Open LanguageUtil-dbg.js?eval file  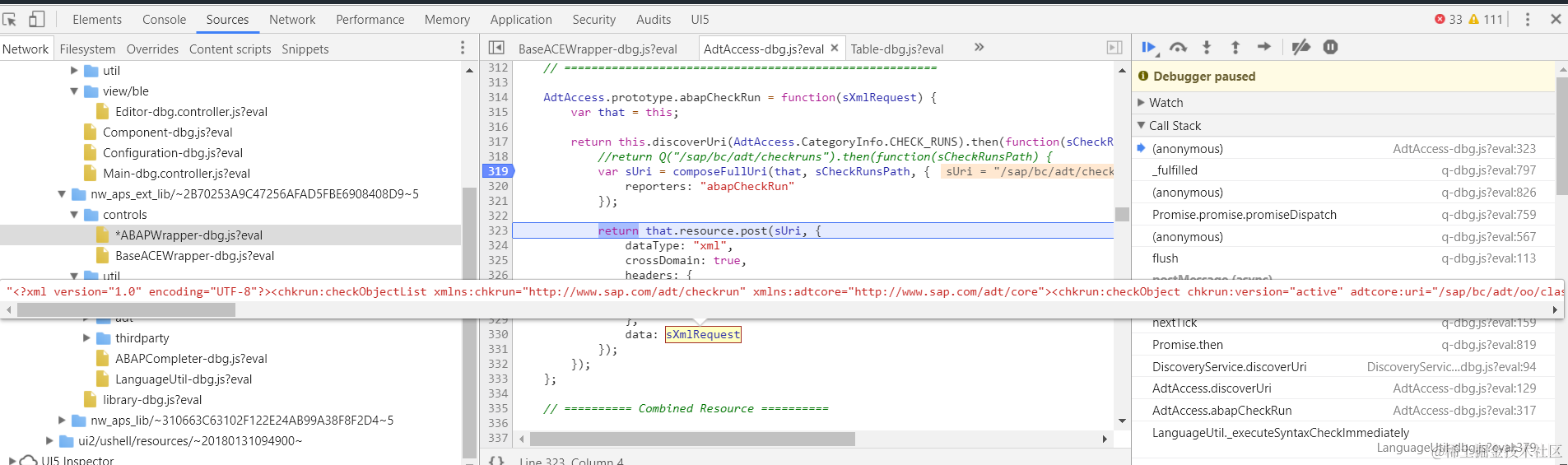(x=184, y=379)
